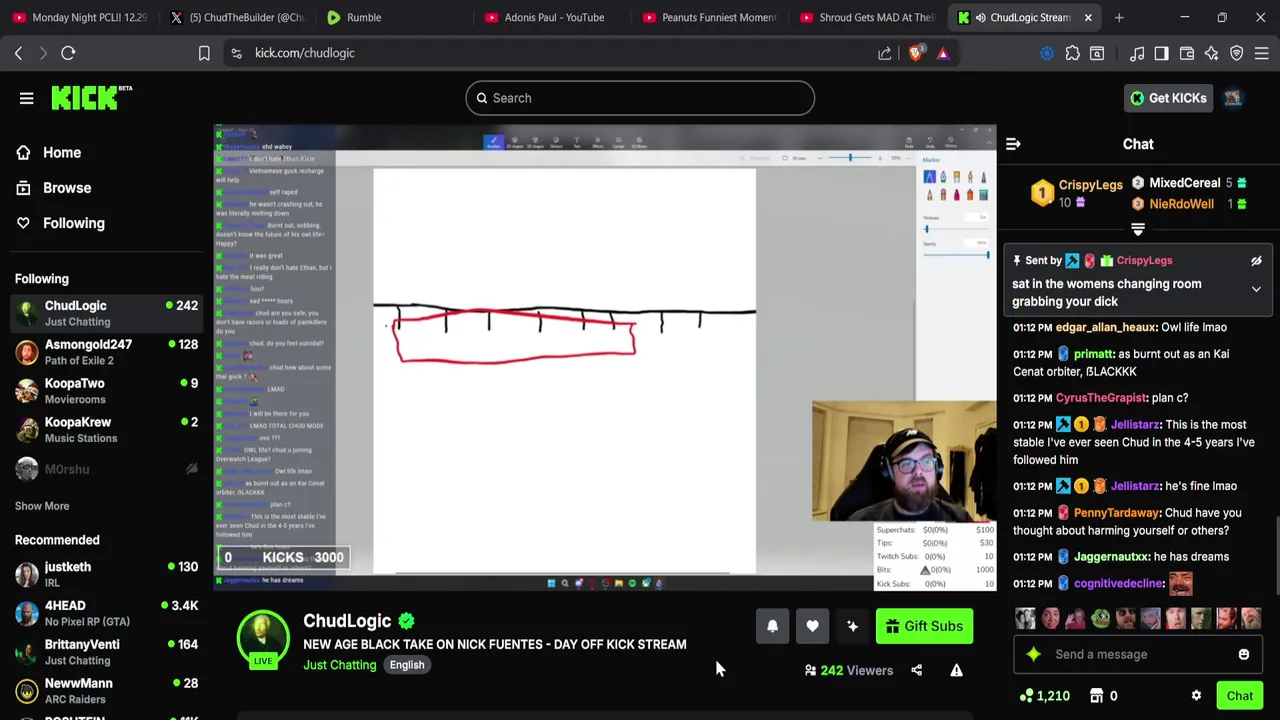The width and height of the screenshot is (1280, 720).
Task: Bookmark this page
Action: (204, 53)
